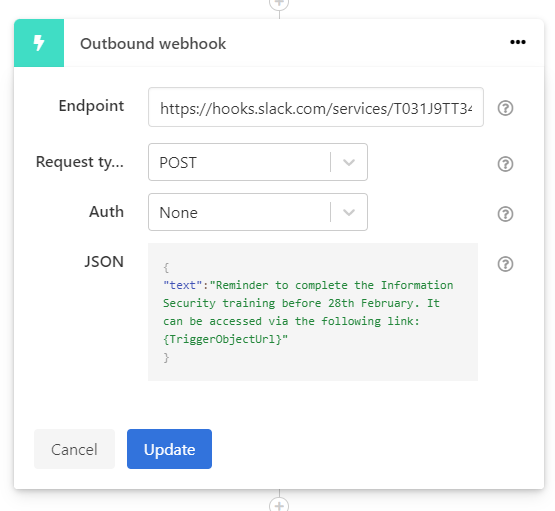
Task: Open the three-dot options menu
Action: (517, 42)
